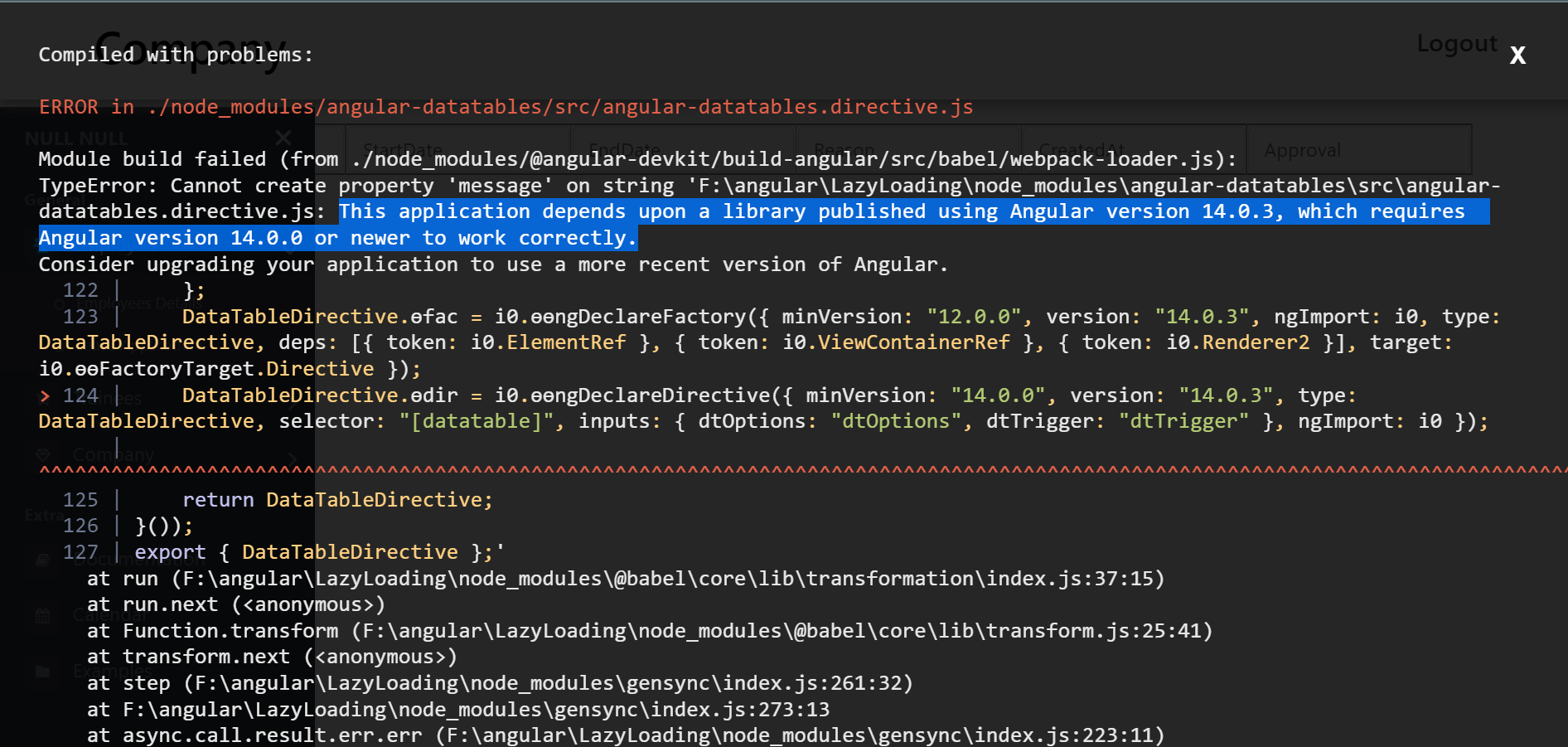This screenshot has height=747, width=1568.
Task: Select the Company entry in the sidebar
Action: tap(113, 454)
